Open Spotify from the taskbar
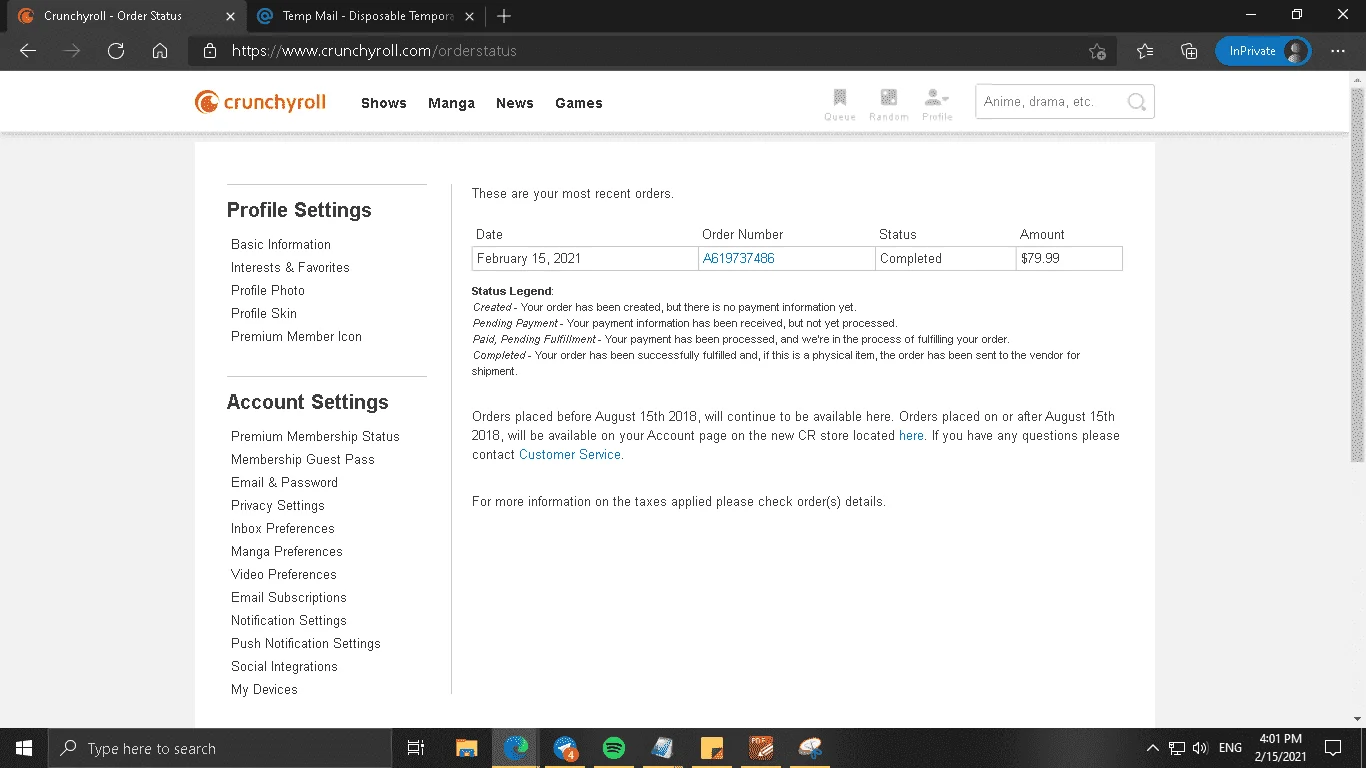 pyautogui.click(x=614, y=748)
